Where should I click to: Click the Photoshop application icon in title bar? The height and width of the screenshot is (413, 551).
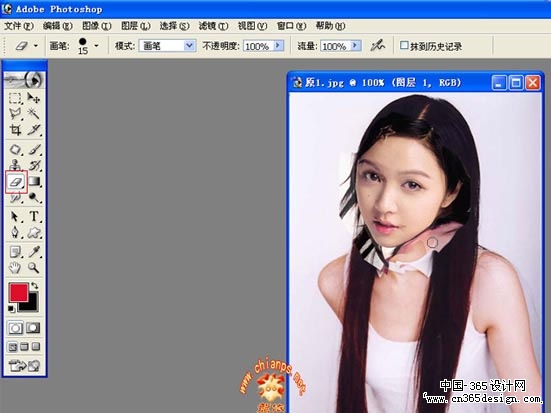coord(7,8)
